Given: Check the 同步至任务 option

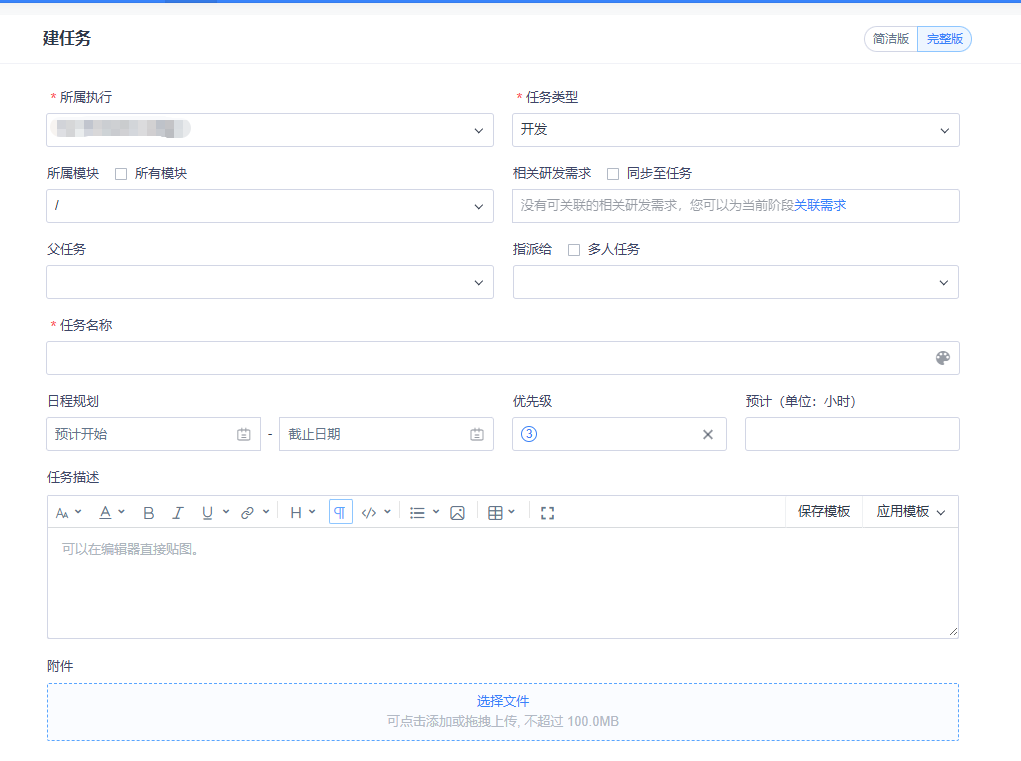Looking at the screenshot, I should coord(614,172).
